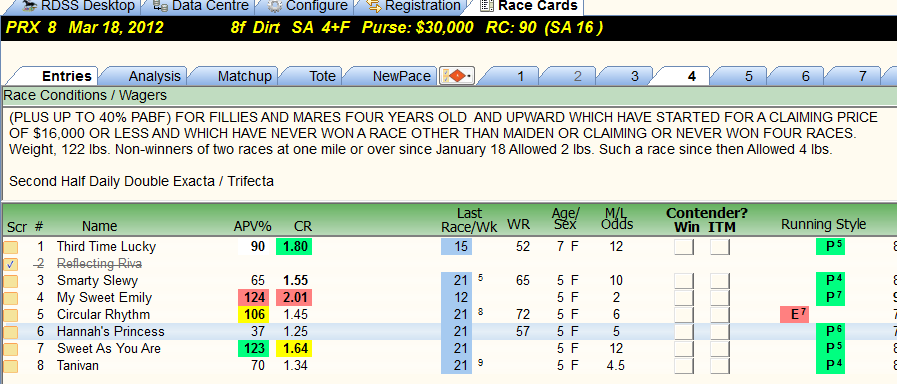Uncheck scratch box for Reflecting Riva
Image resolution: width=897 pixels, height=384 pixels.
coord(11,264)
